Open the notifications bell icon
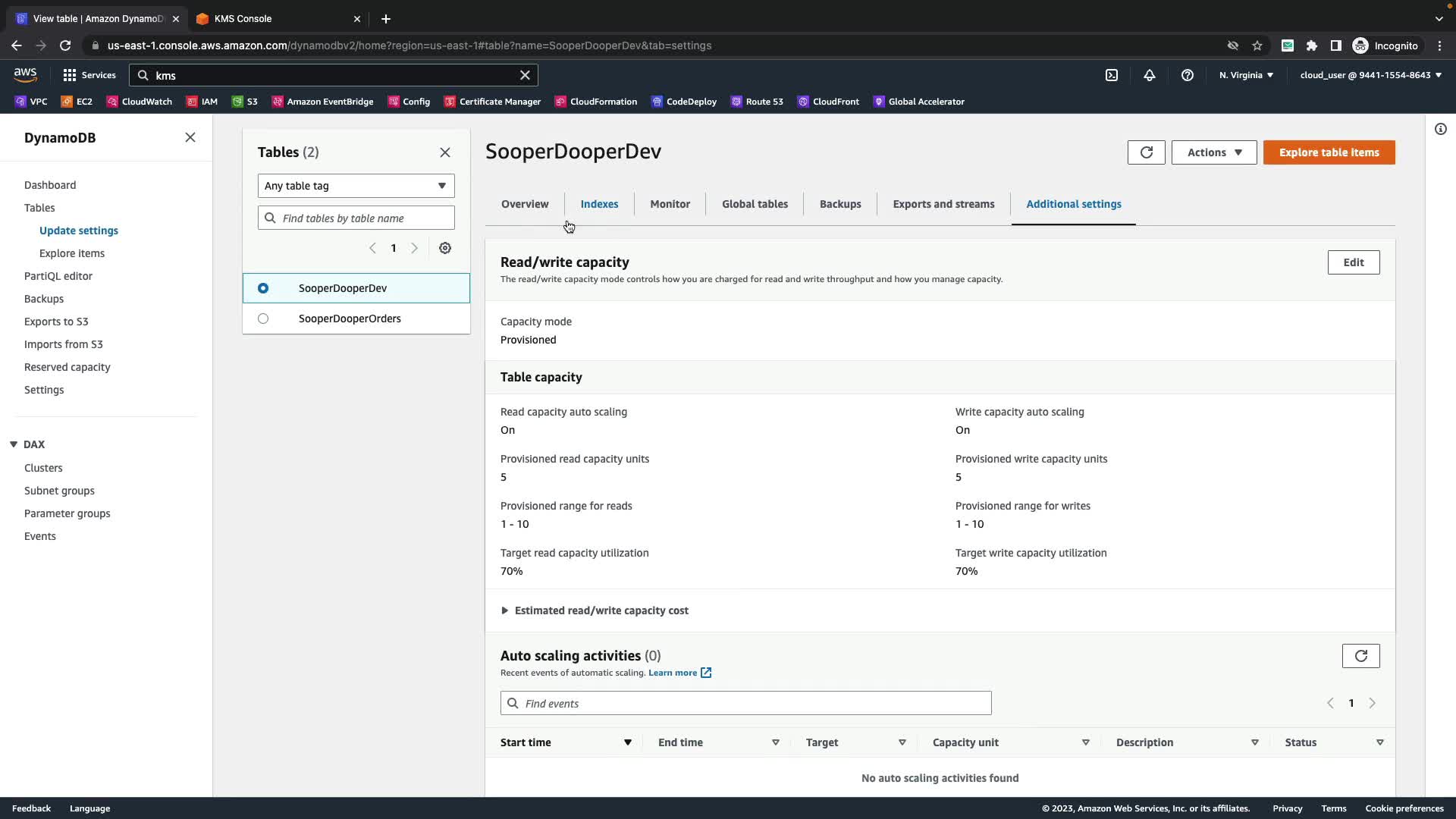Image resolution: width=1456 pixels, height=819 pixels. pyautogui.click(x=1150, y=75)
